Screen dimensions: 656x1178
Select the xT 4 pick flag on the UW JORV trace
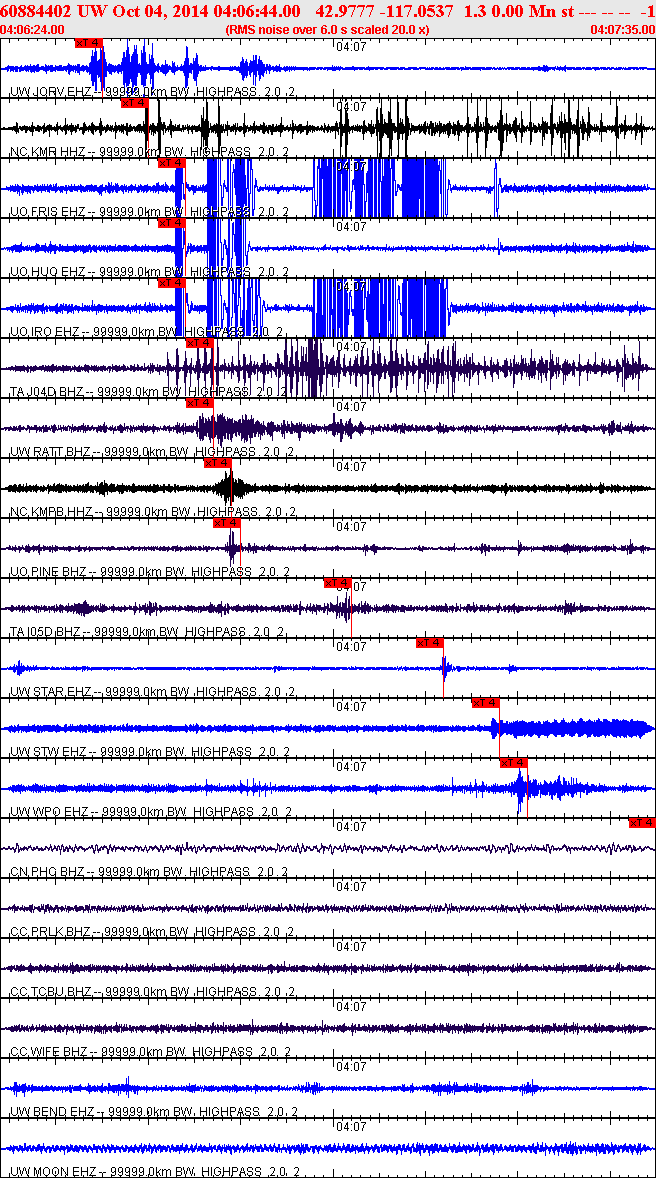(89, 43)
